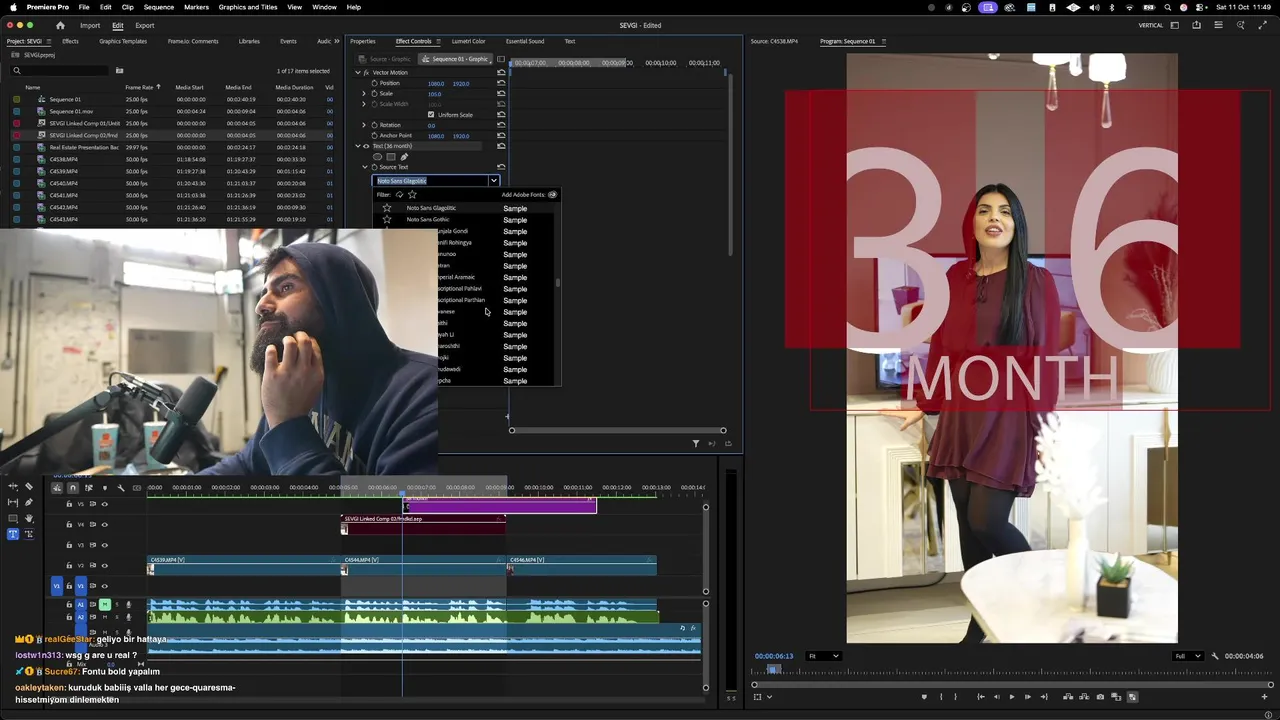
Task: Open macOS Spotlight search
Action: (x=1167, y=7)
